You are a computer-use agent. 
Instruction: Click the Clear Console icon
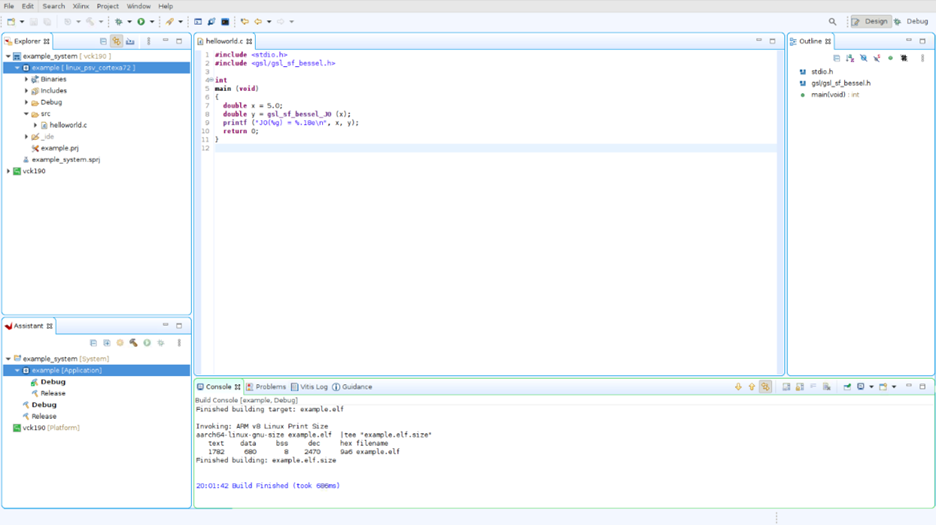click(x=827, y=387)
